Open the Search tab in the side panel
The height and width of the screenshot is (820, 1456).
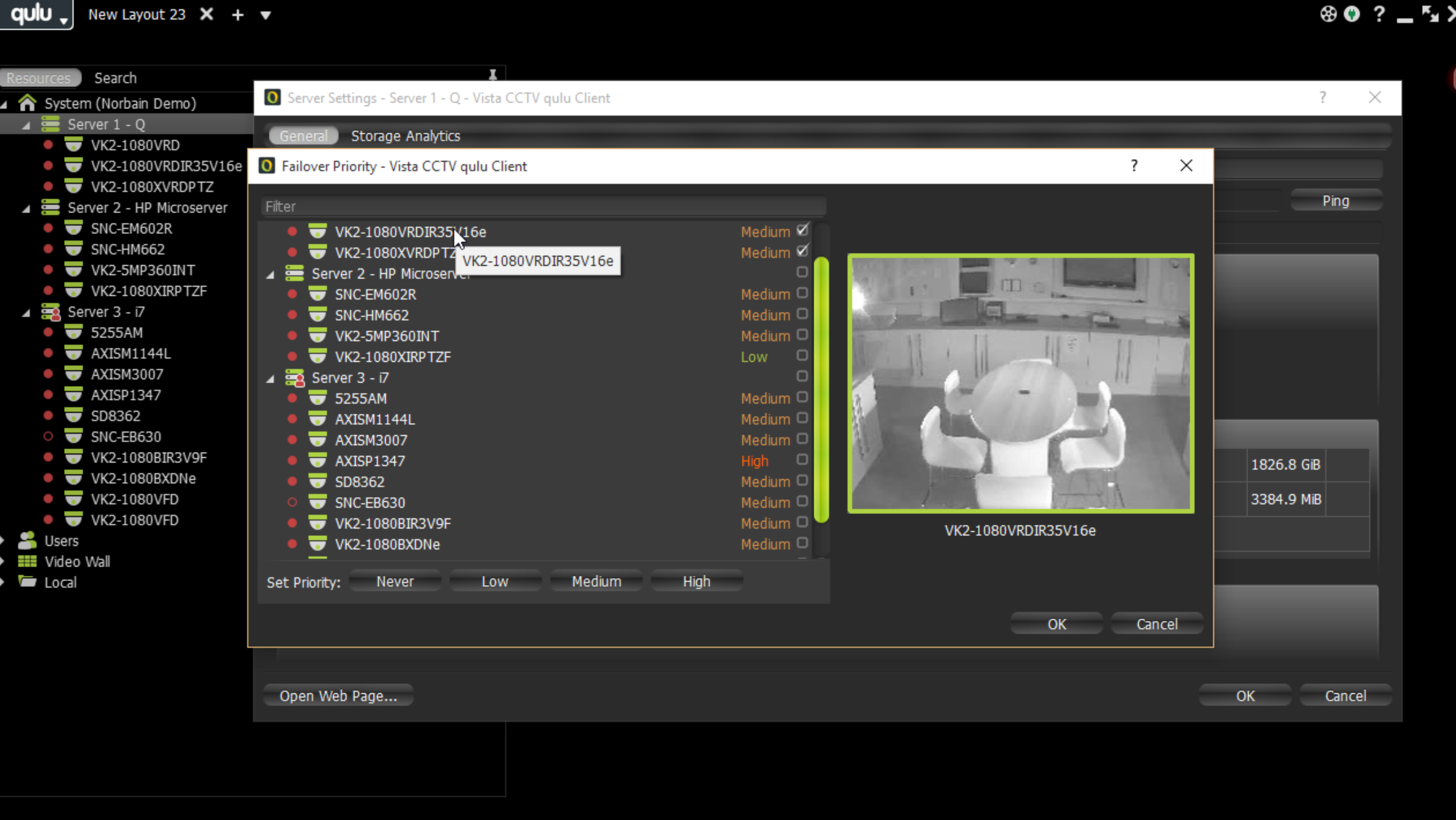click(x=115, y=78)
